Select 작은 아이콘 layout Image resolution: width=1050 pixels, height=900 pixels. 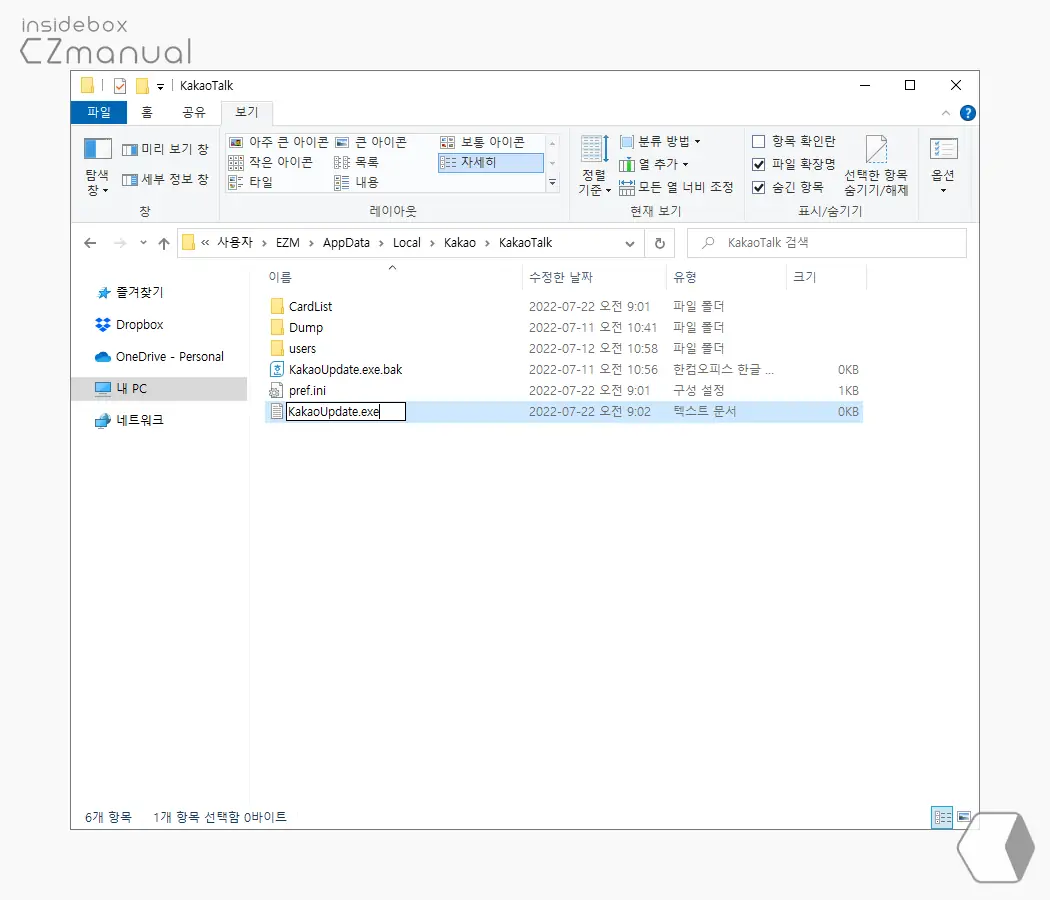pyautogui.click(x=271, y=162)
